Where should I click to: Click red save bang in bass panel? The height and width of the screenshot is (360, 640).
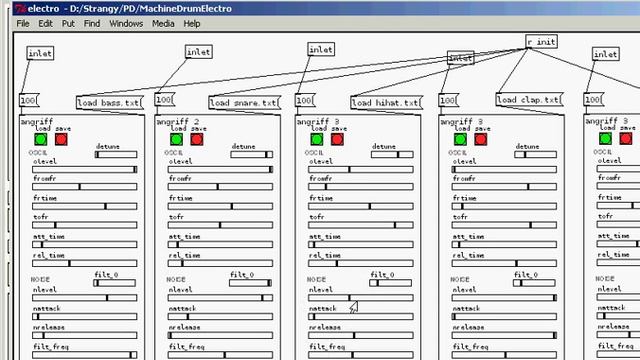point(61,139)
